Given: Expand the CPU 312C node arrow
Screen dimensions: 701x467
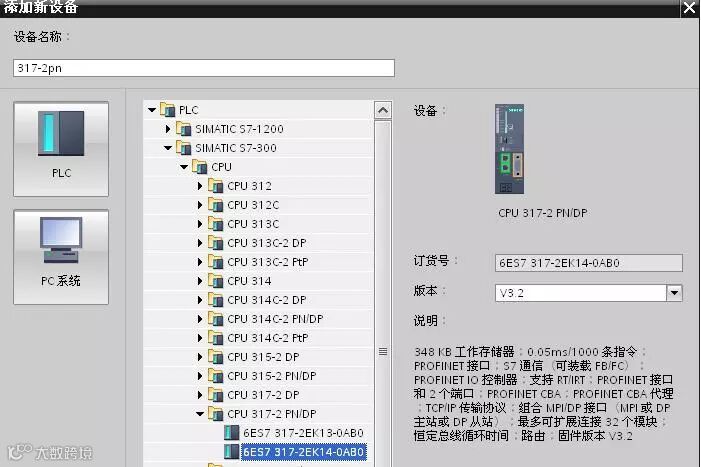Looking at the screenshot, I should (x=200, y=205).
